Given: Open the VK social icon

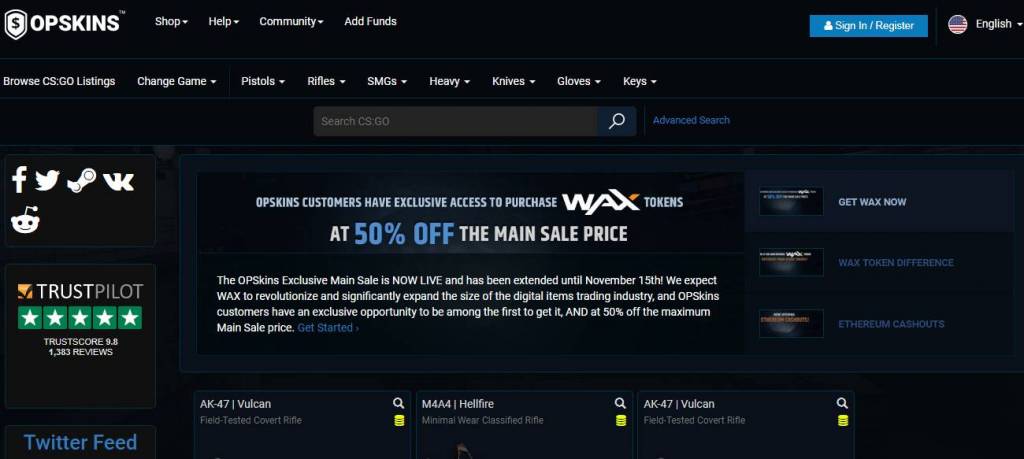Looking at the screenshot, I should coord(118,182).
